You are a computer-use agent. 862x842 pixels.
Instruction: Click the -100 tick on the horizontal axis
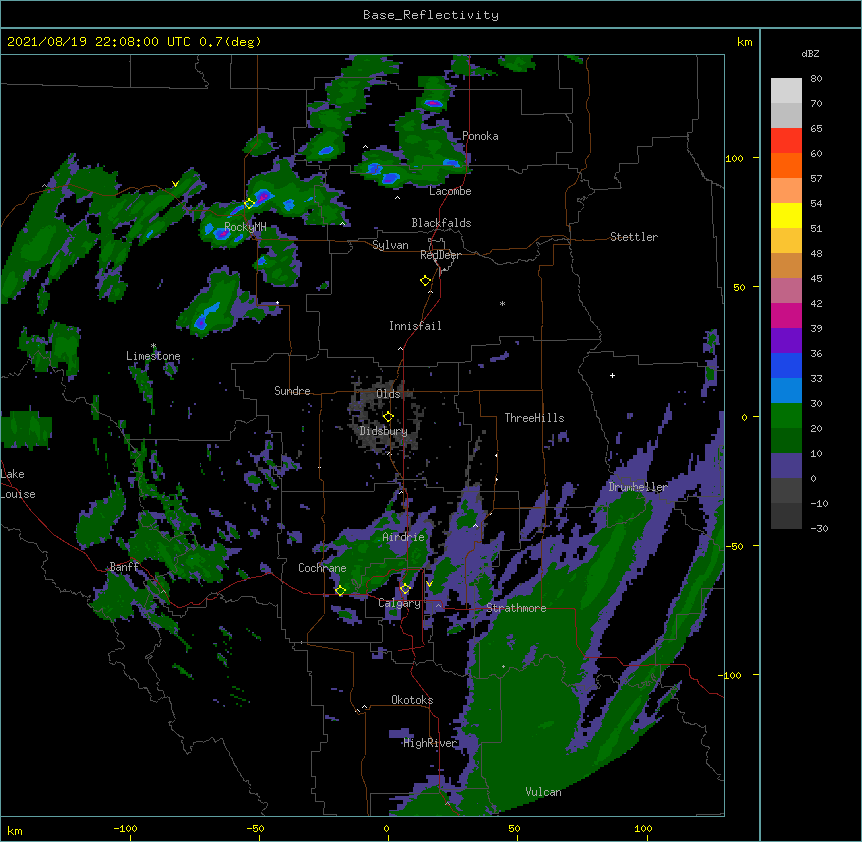[x=125, y=828]
